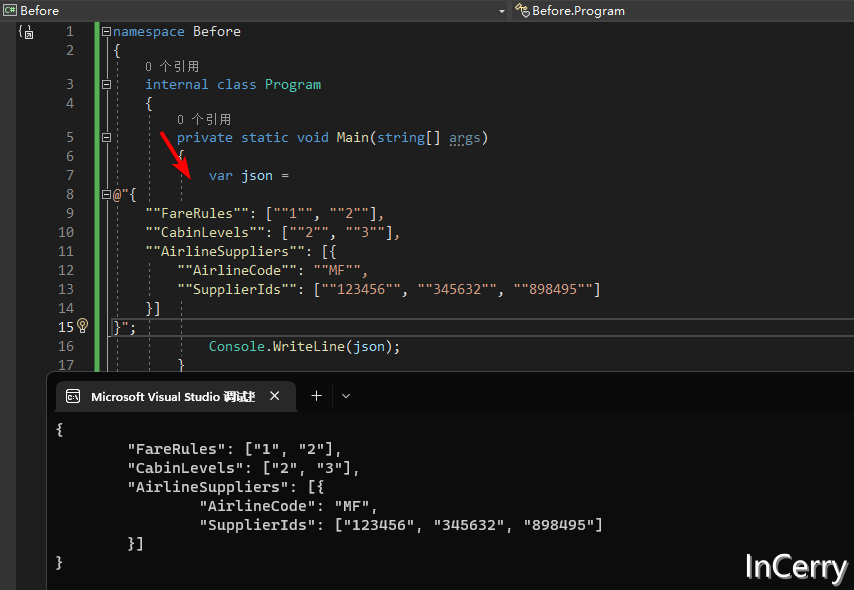Collapse the JSON raw string region on line 8

point(106,194)
